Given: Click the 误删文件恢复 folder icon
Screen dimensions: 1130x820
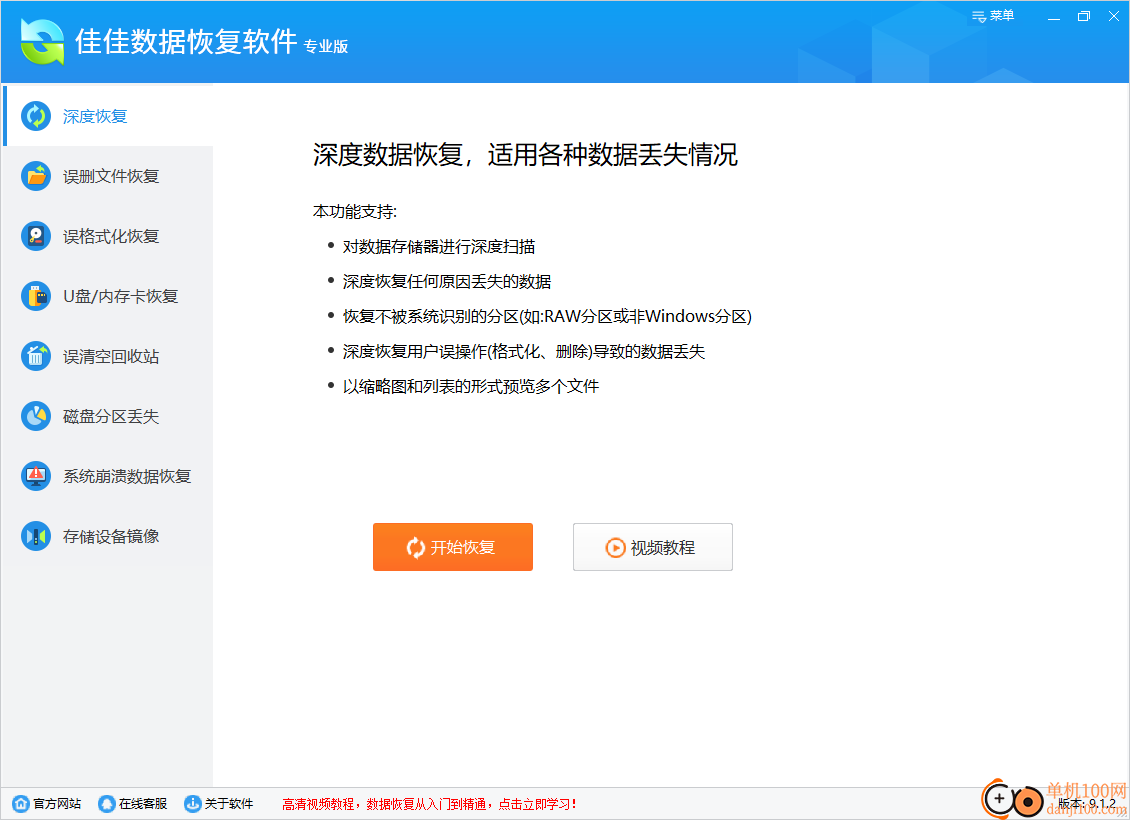Looking at the screenshot, I should coord(36,176).
